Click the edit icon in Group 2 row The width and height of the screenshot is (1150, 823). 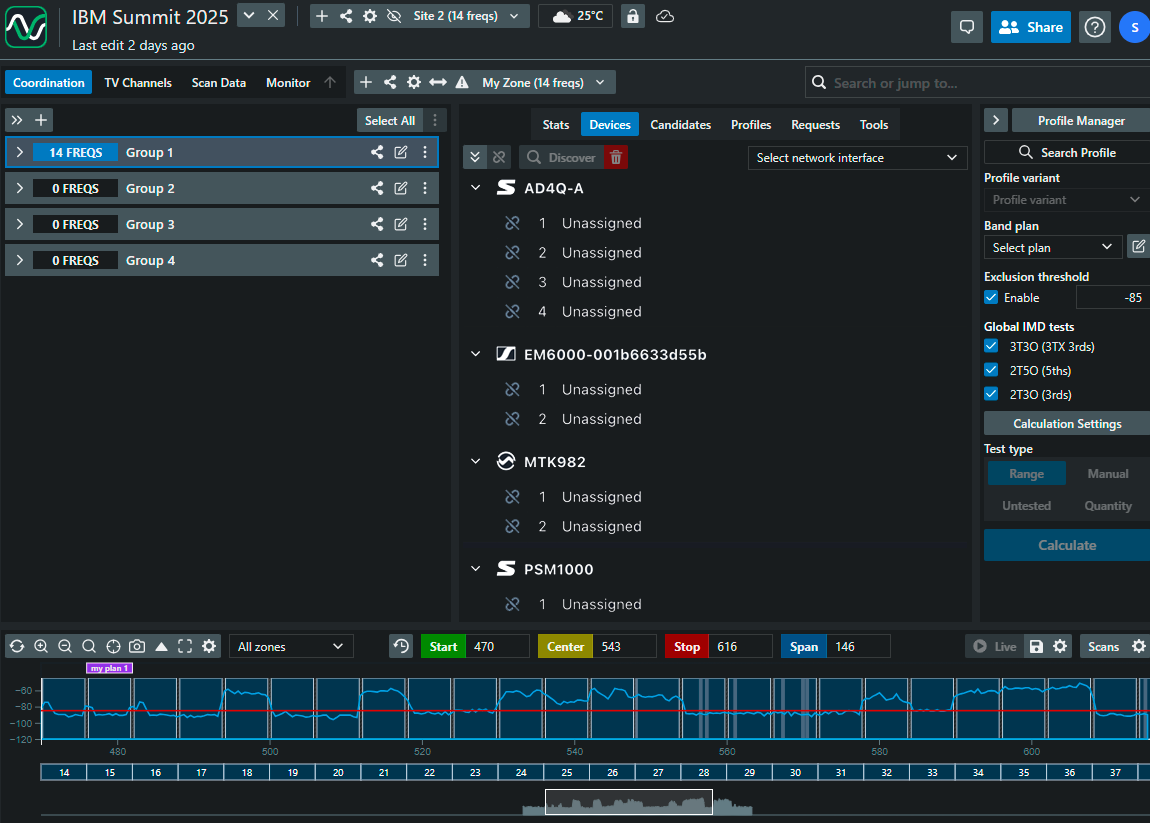click(400, 189)
